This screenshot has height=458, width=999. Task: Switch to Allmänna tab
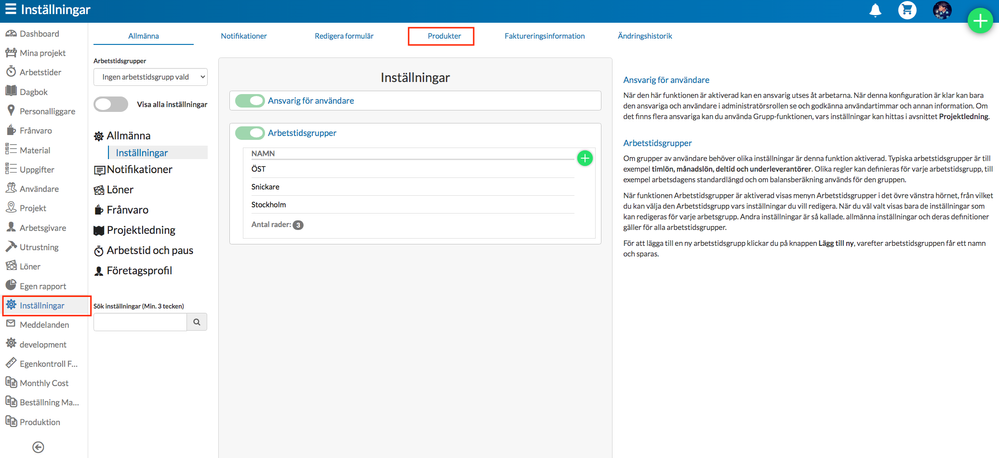click(x=143, y=36)
